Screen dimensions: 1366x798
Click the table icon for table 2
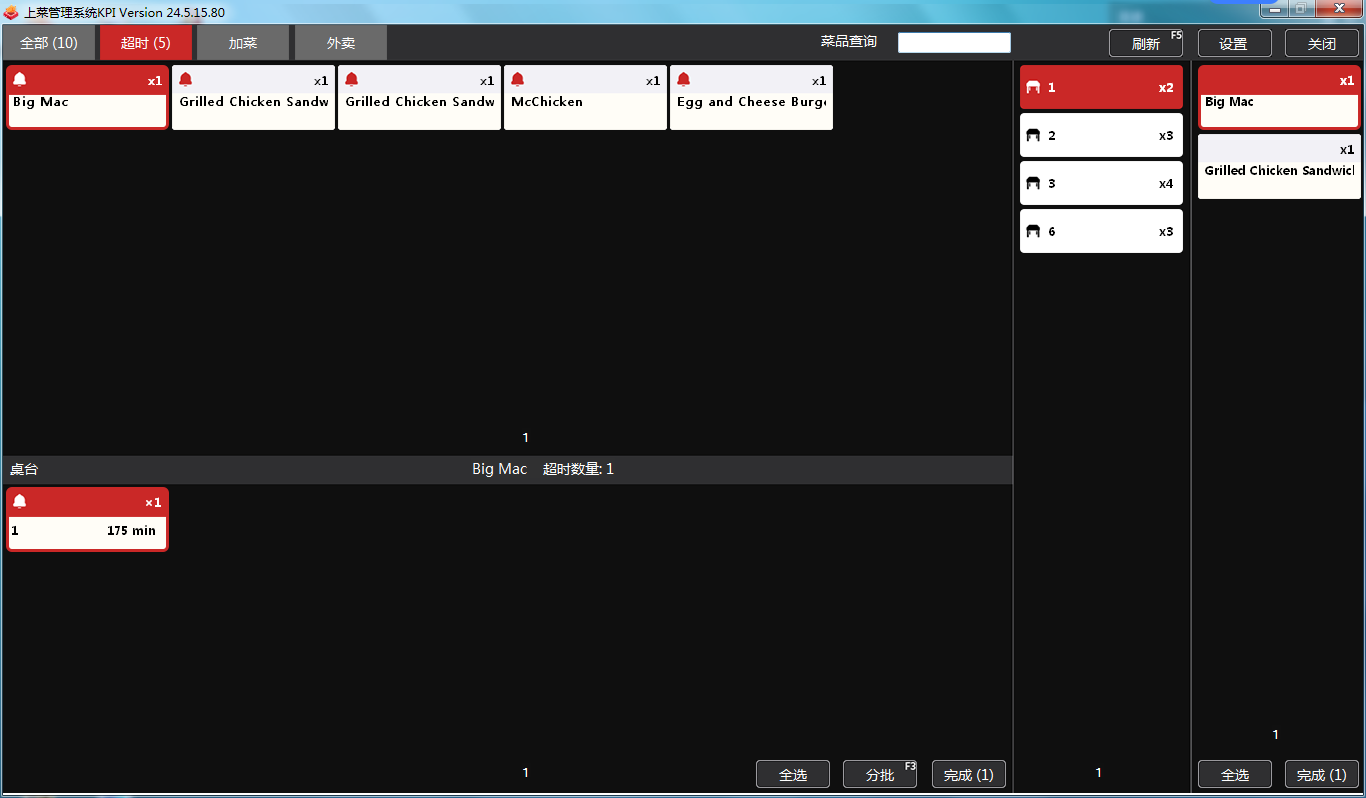(1034, 136)
